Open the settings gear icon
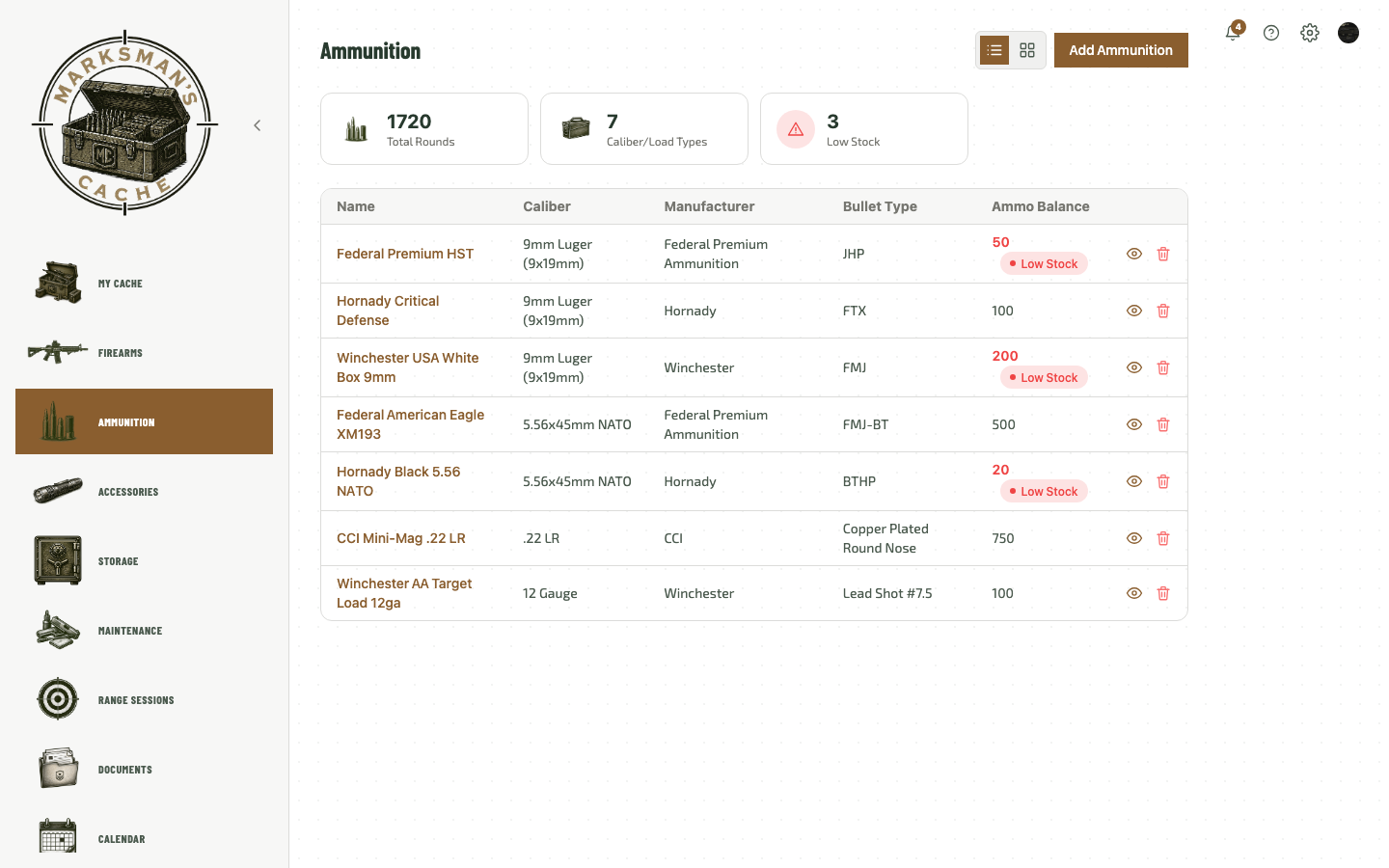Viewport: 1389px width, 868px height. pyautogui.click(x=1310, y=33)
